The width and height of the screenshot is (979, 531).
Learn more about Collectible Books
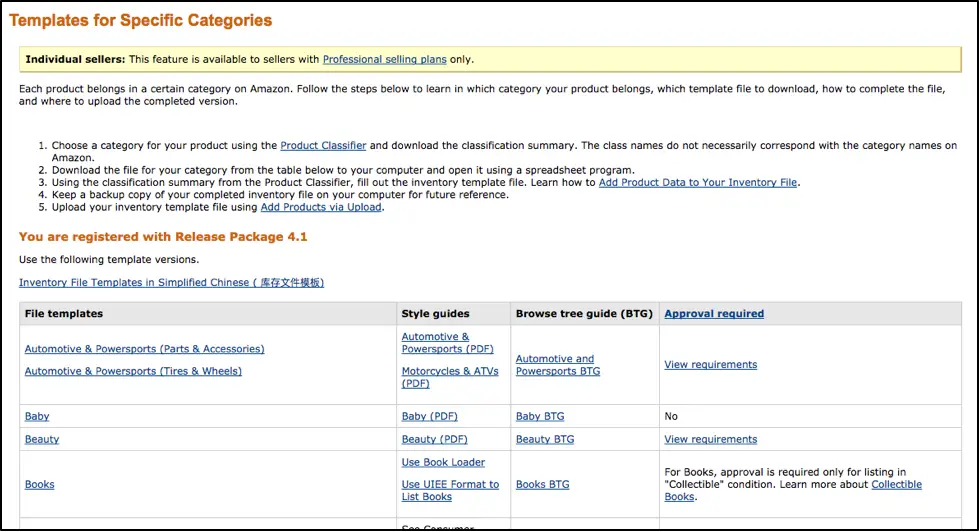pyautogui.click(x=896, y=485)
